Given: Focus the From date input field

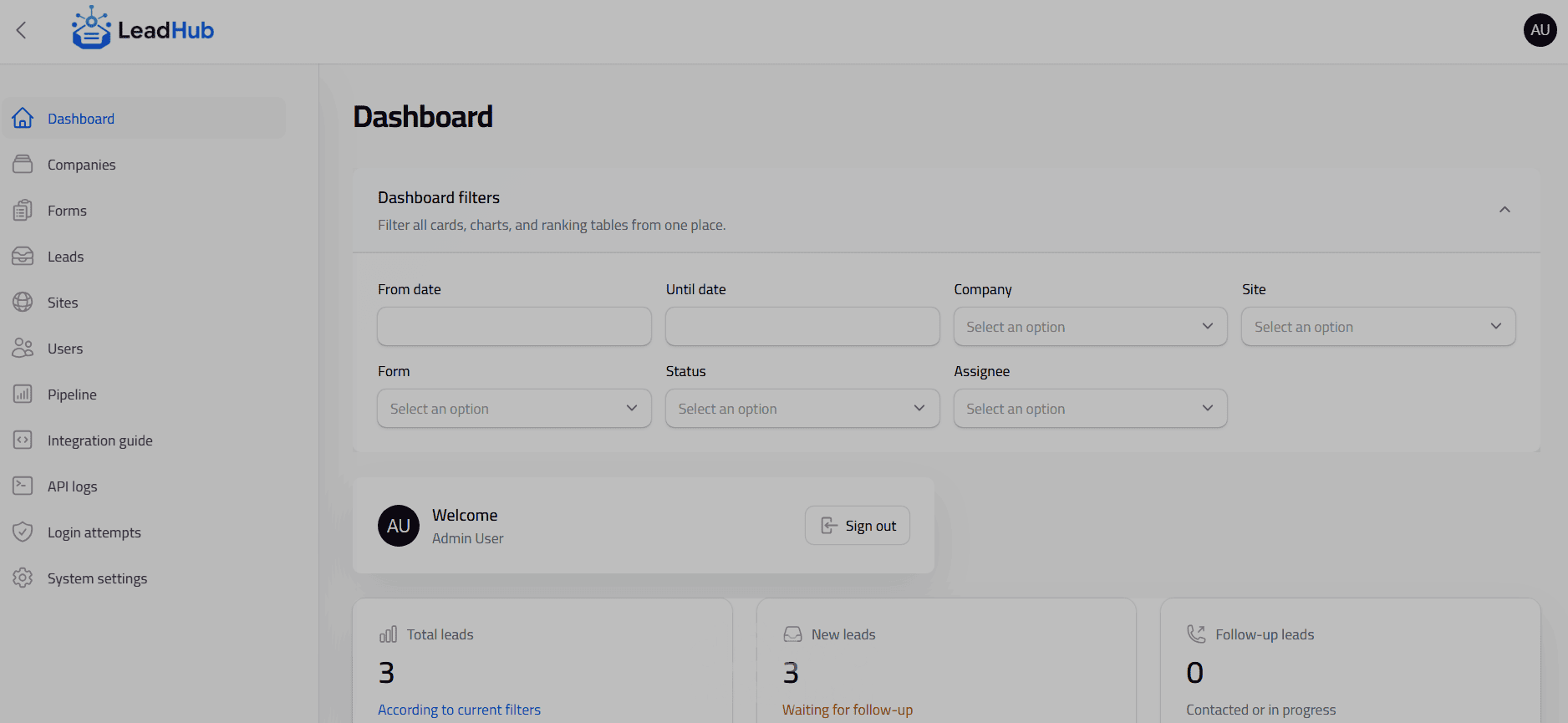Looking at the screenshot, I should click(x=514, y=327).
